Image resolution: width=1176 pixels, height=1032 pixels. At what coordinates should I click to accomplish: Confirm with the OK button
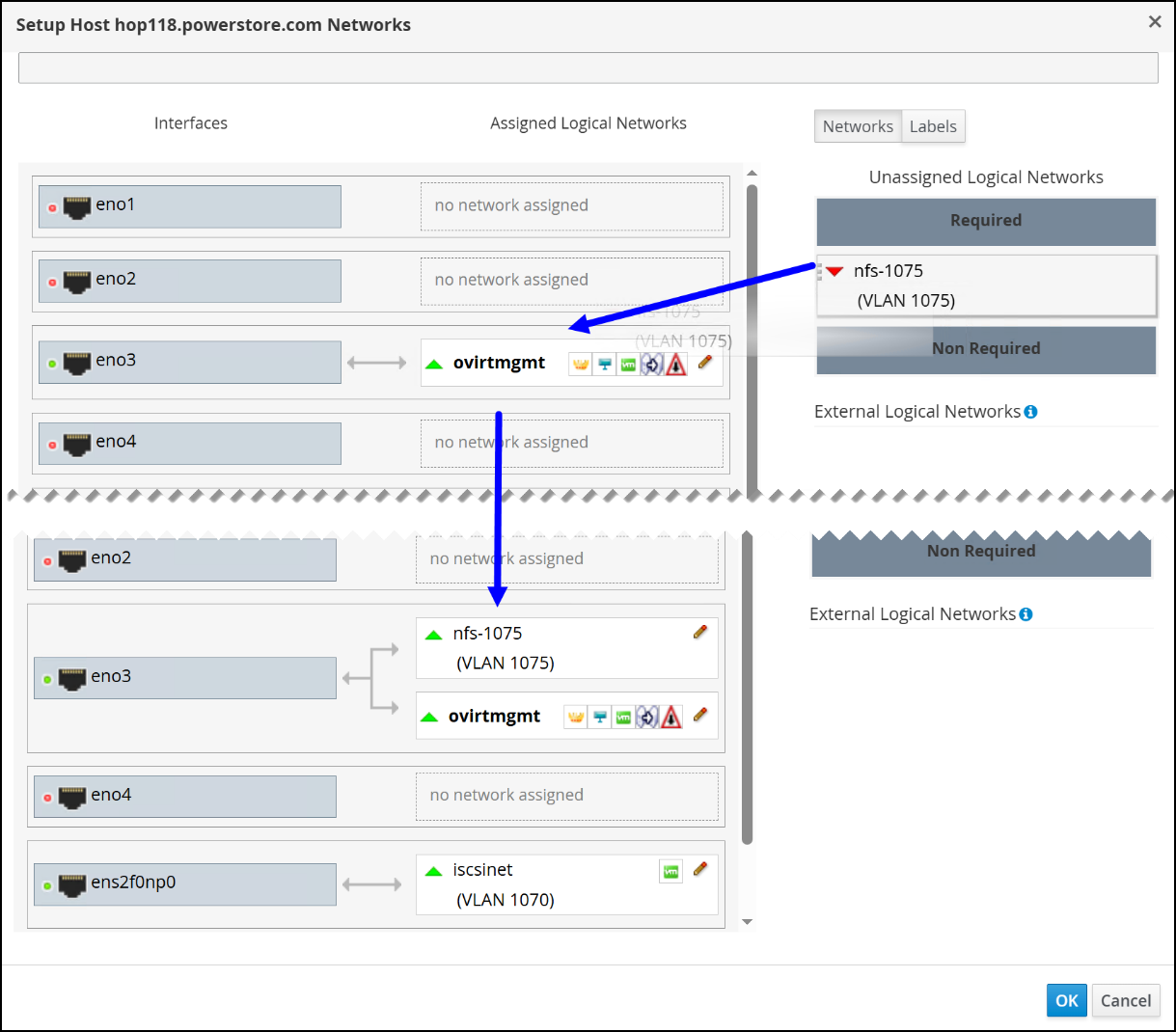1067,1000
